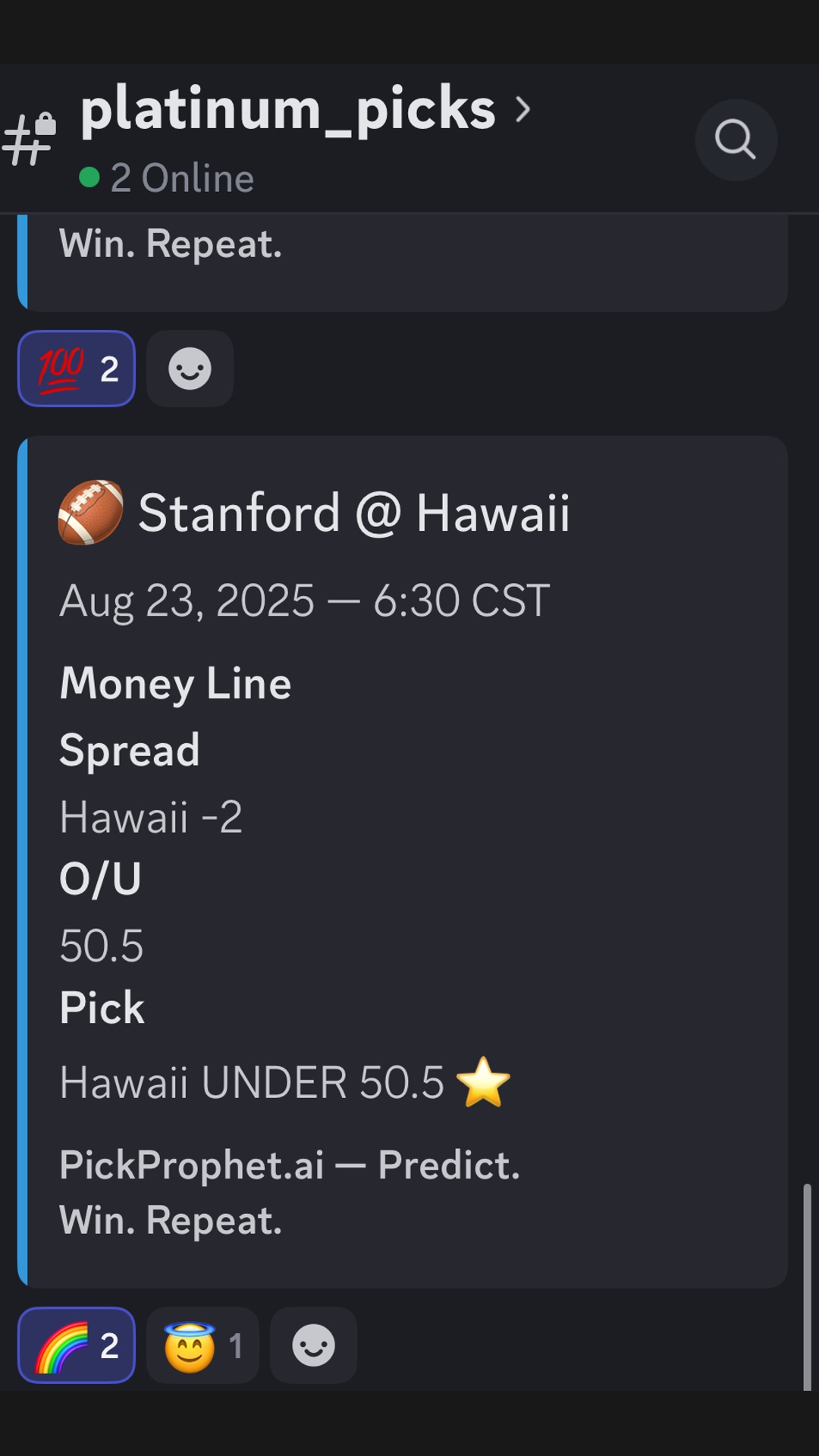Toggle the 100 emoji reaction
Viewport: 819px width, 1456px height.
tap(77, 369)
